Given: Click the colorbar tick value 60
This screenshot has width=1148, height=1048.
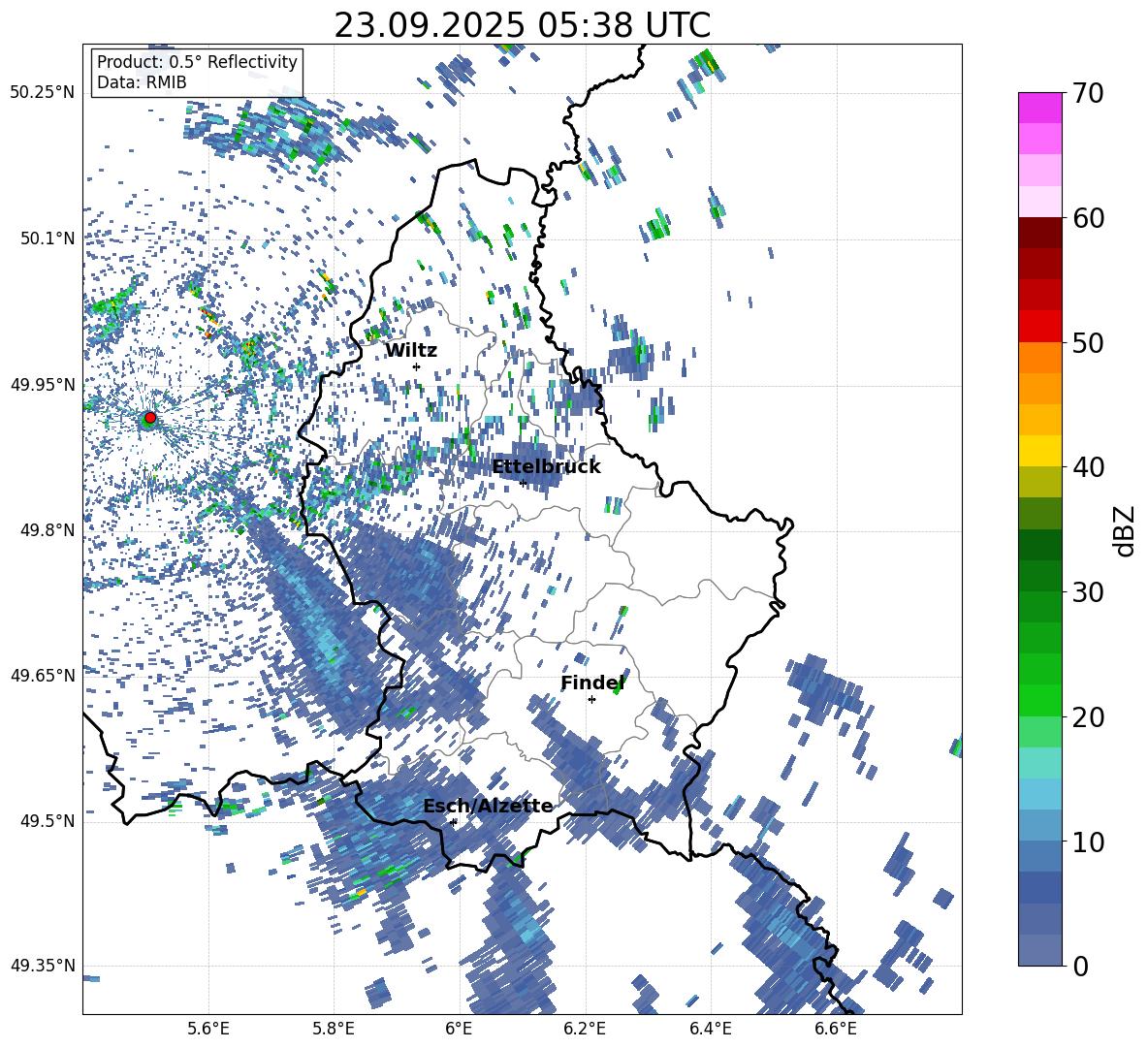Looking at the screenshot, I should coord(1088,218).
